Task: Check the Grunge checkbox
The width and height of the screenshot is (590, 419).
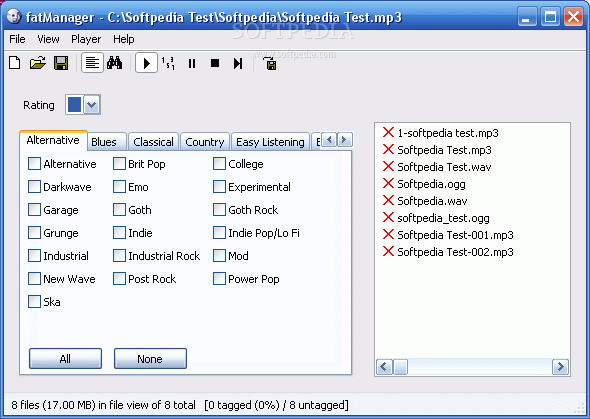Action: (x=34, y=233)
